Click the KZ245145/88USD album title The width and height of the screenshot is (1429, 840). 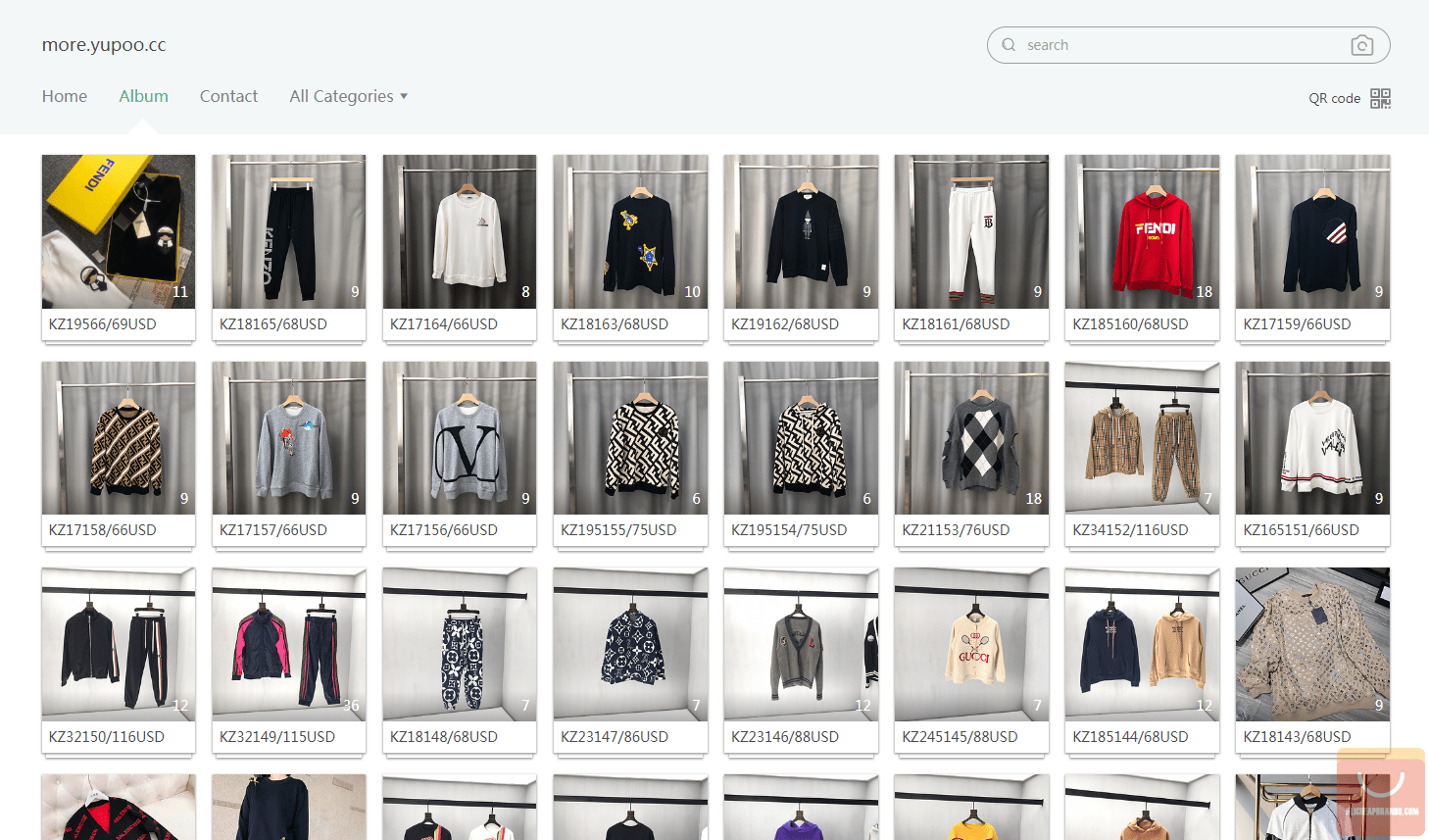coord(960,737)
